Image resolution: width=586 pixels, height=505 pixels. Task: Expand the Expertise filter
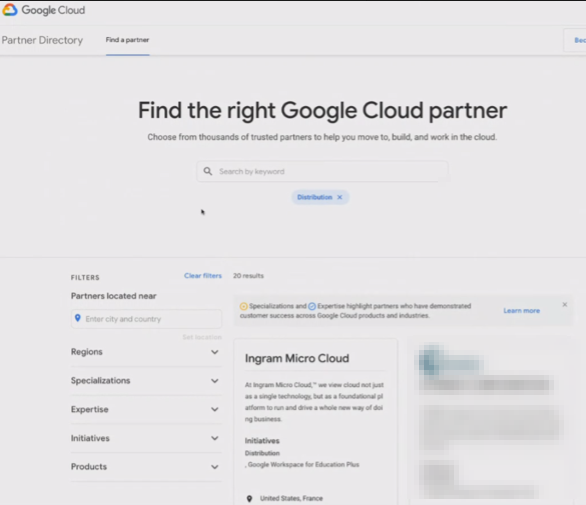pyautogui.click(x=145, y=410)
